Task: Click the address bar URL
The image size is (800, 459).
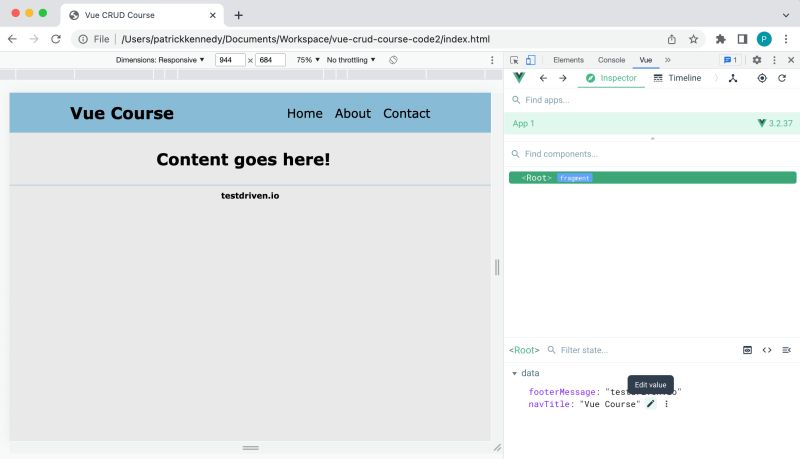Action: tap(306, 39)
